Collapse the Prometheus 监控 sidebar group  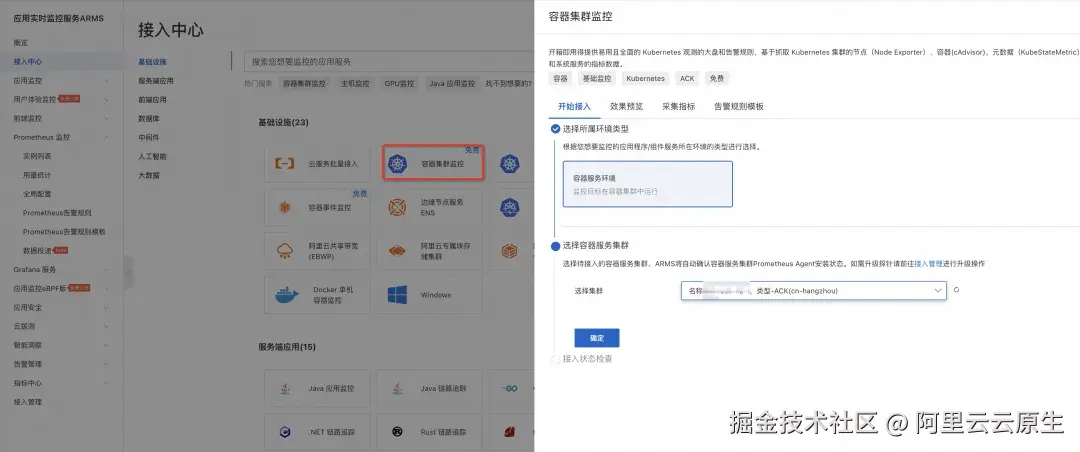pyautogui.click(x=106, y=137)
